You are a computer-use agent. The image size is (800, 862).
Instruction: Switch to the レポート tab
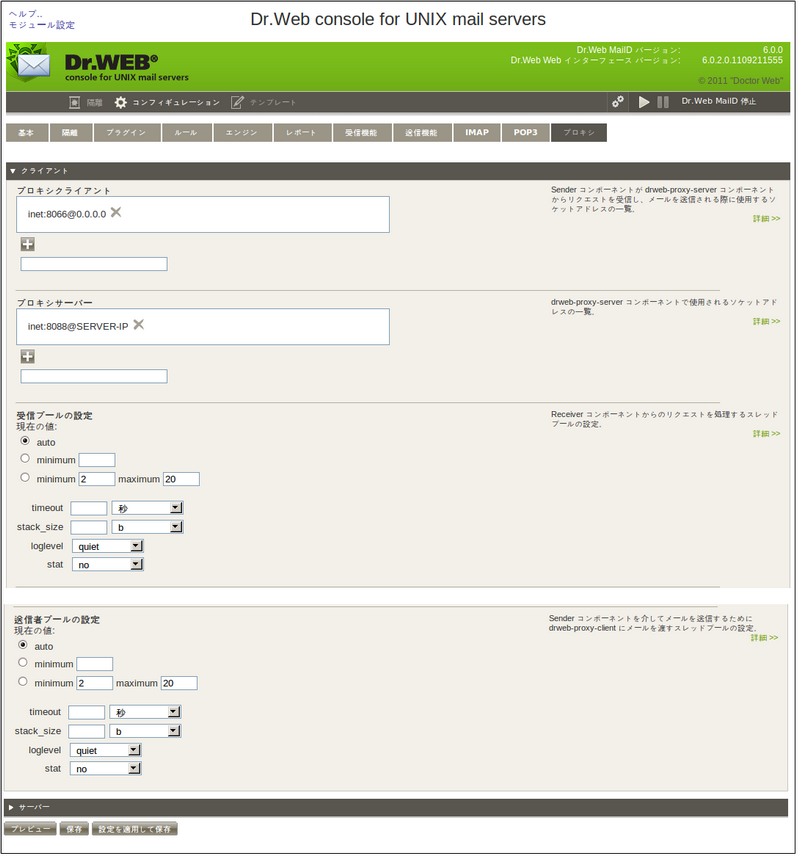coord(304,133)
